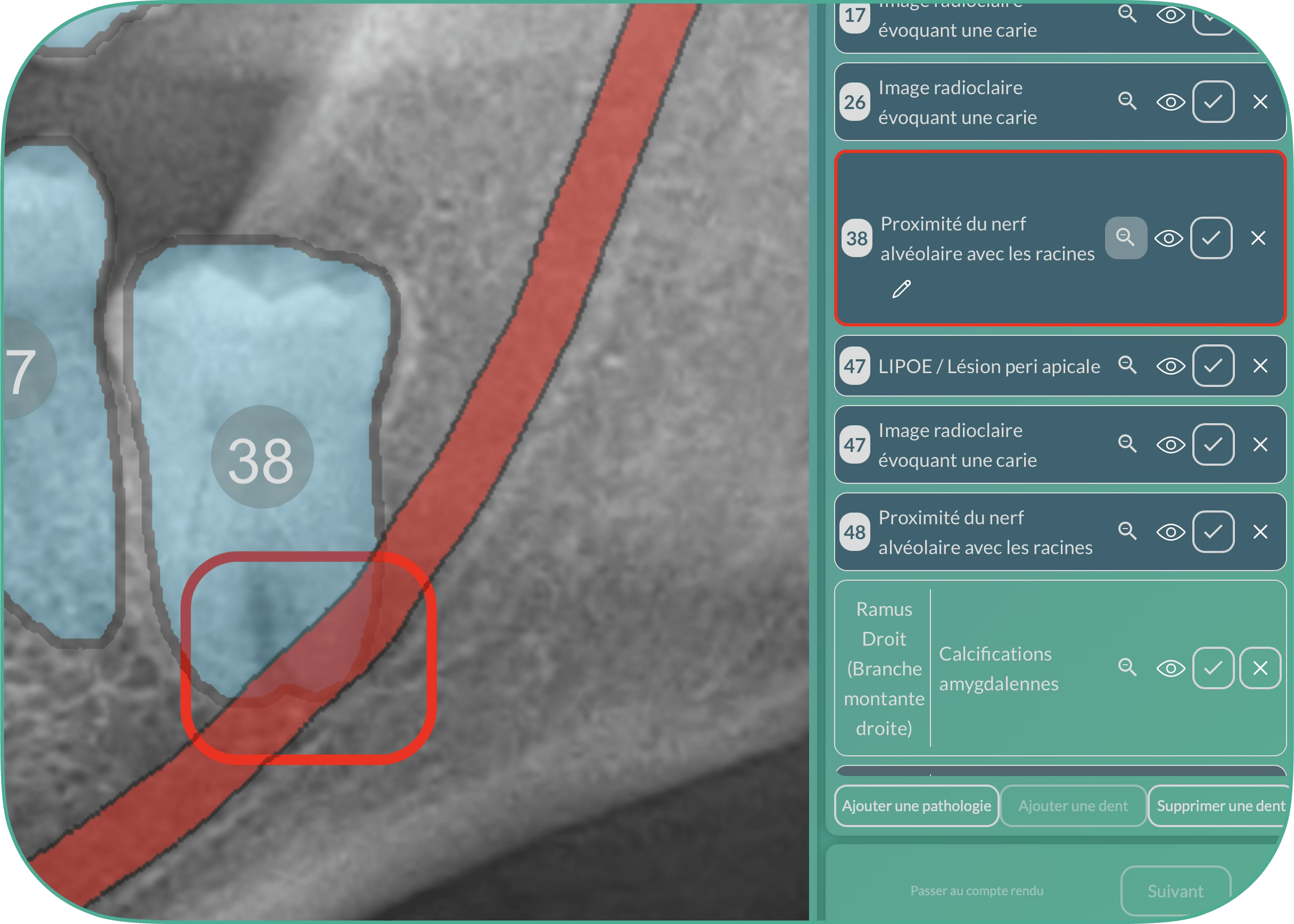Validate tooth 47 carie finding
Screen dimensions: 1294x924
[x=1213, y=444]
